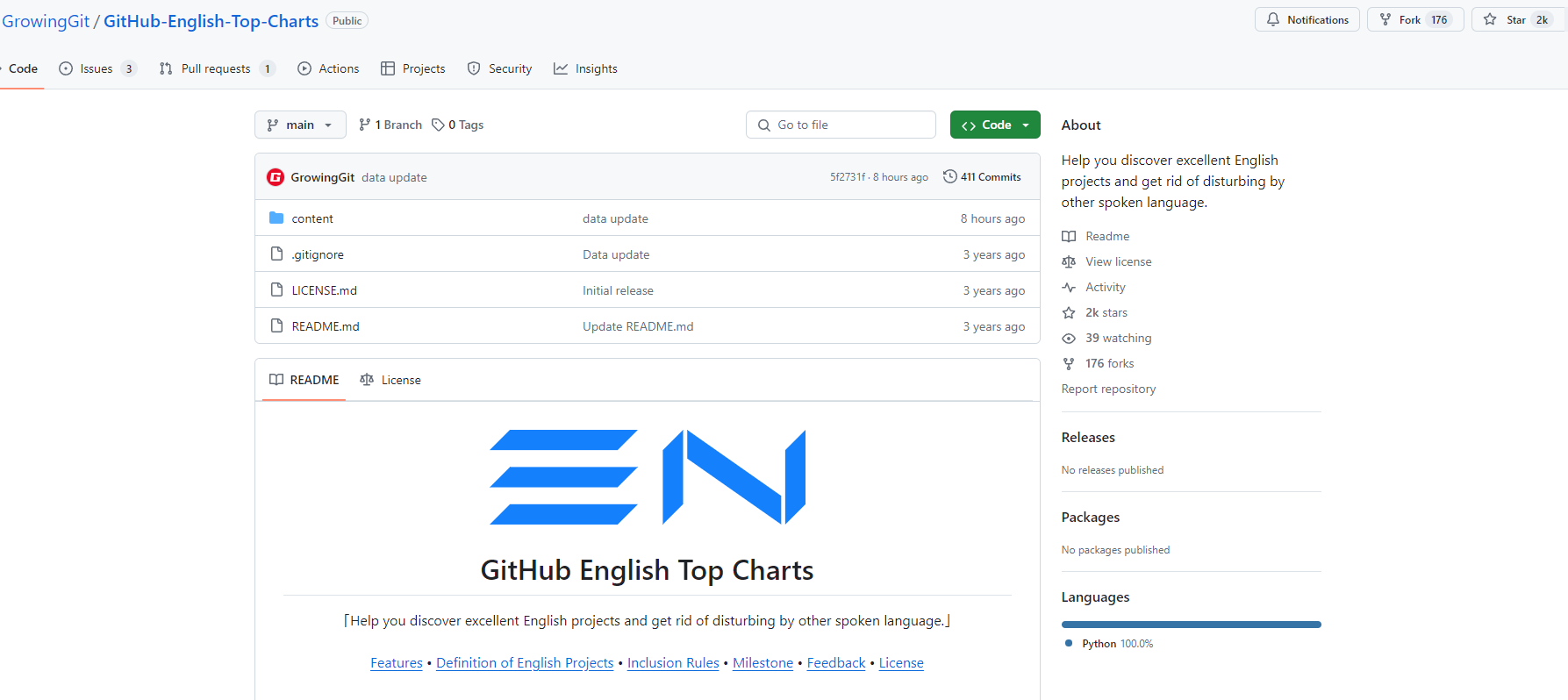
Task: Open the 'Update README.md' commit message
Action: click(638, 326)
